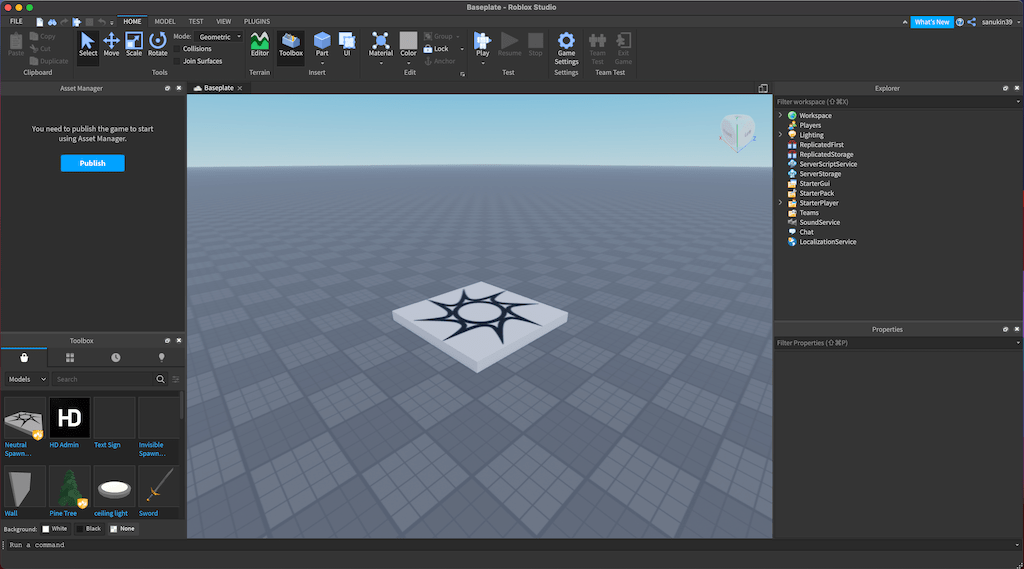
Task: Open Toolbox marketplace tab
Action: point(24,357)
